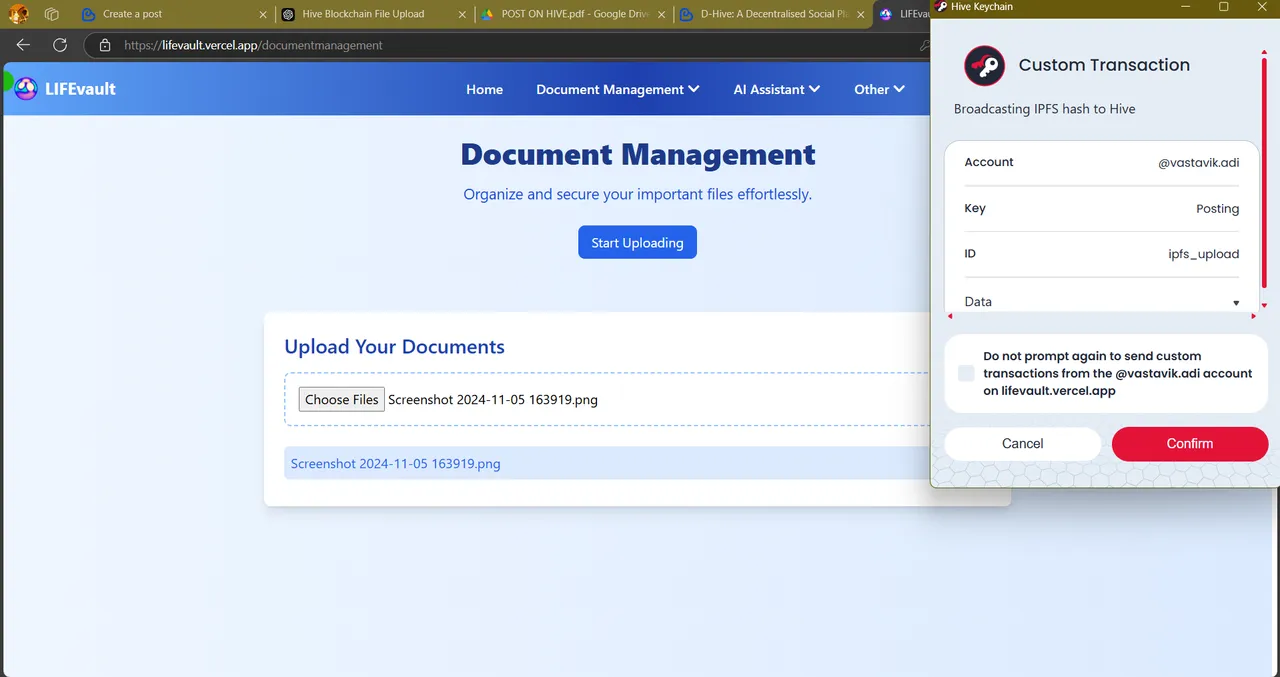Confirm the custom transaction
The image size is (1280, 677).
pyautogui.click(x=1190, y=444)
